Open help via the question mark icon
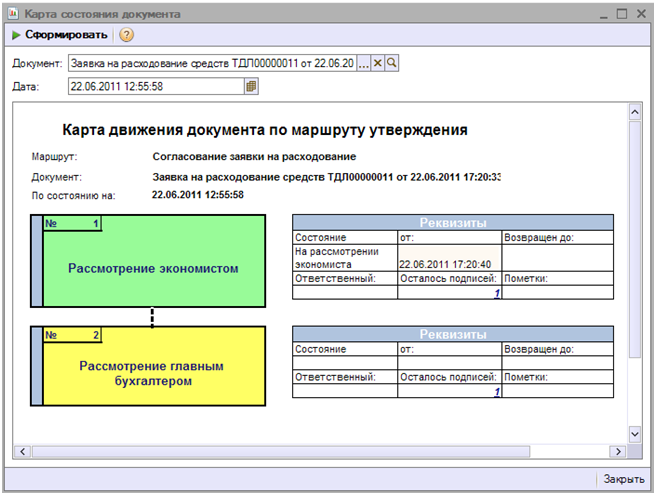 pos(127,35)
